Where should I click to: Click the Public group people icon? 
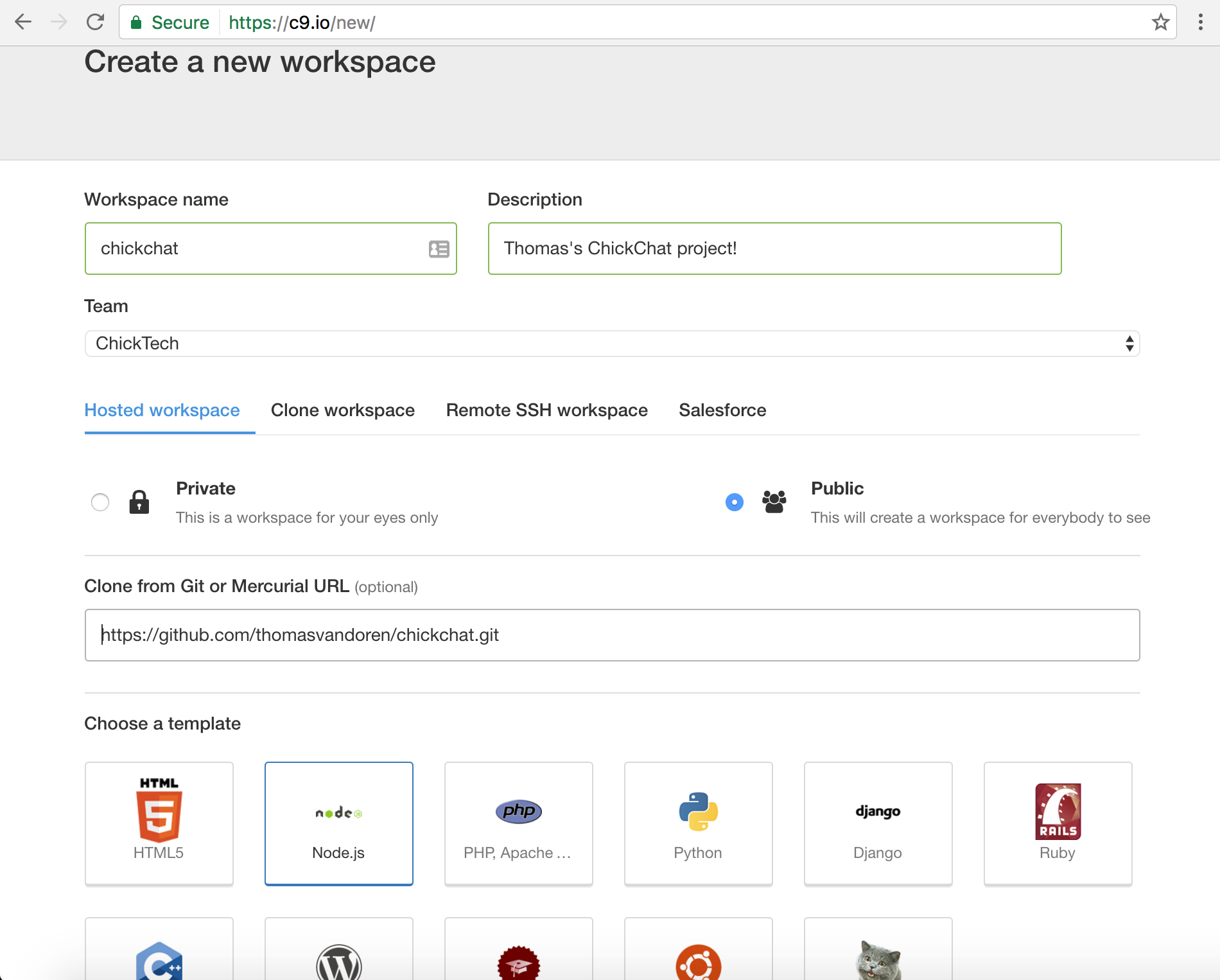pyautogui.click(x=774, y=502)
